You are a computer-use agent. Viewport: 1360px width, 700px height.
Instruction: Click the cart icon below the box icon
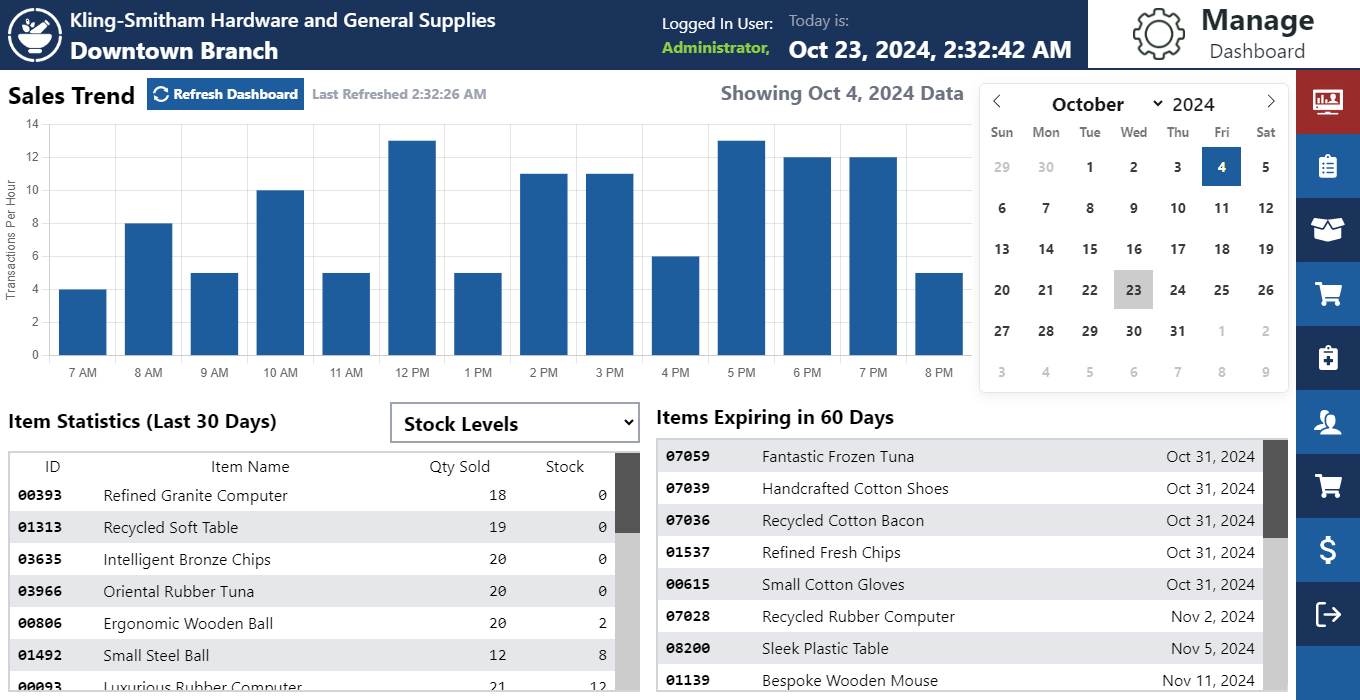1327,294
